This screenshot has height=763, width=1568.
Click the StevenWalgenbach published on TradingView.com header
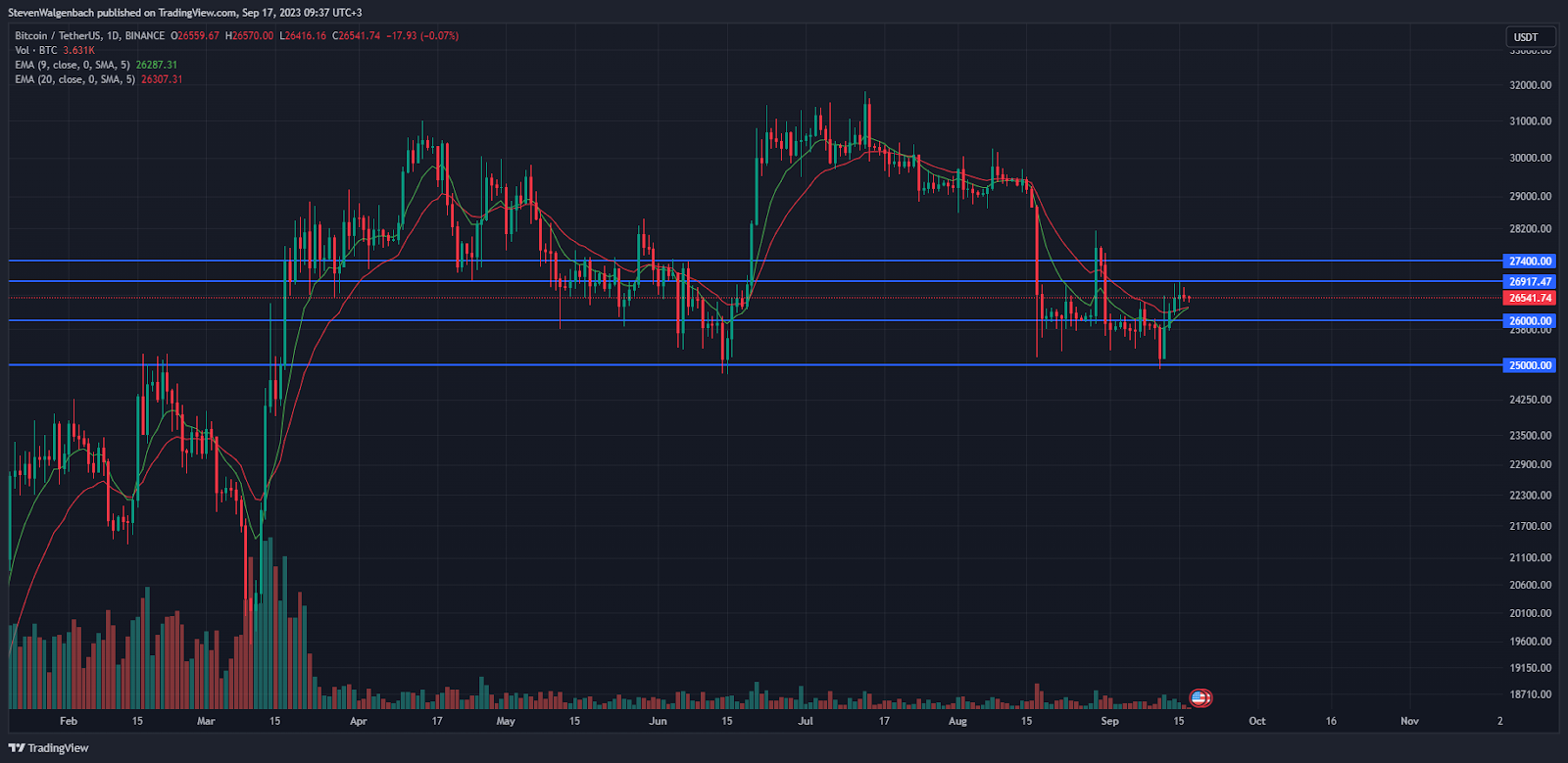click(185, 13)
